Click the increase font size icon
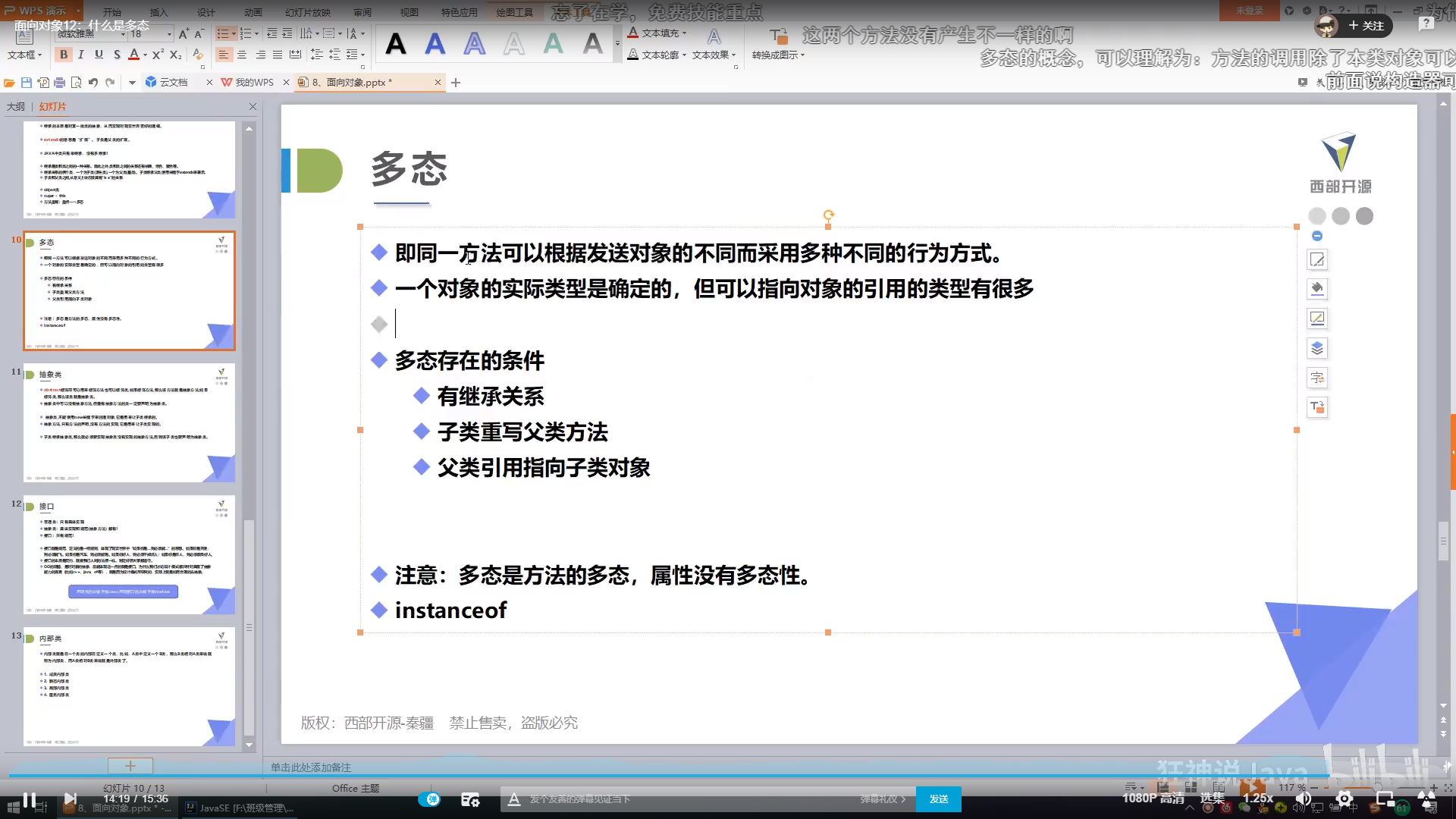Image resolution: width=1456 pixels, height=819 pixels. pos(184,34)
